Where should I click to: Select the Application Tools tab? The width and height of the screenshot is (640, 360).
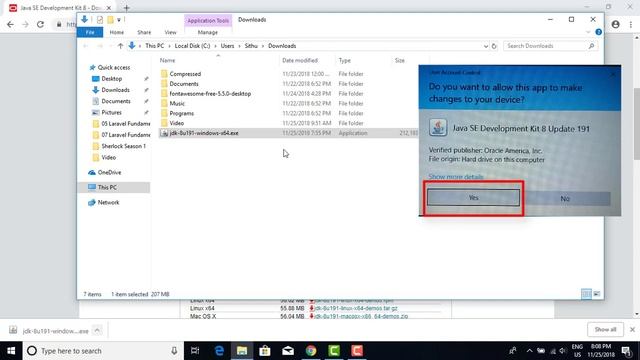coord(208,20)
